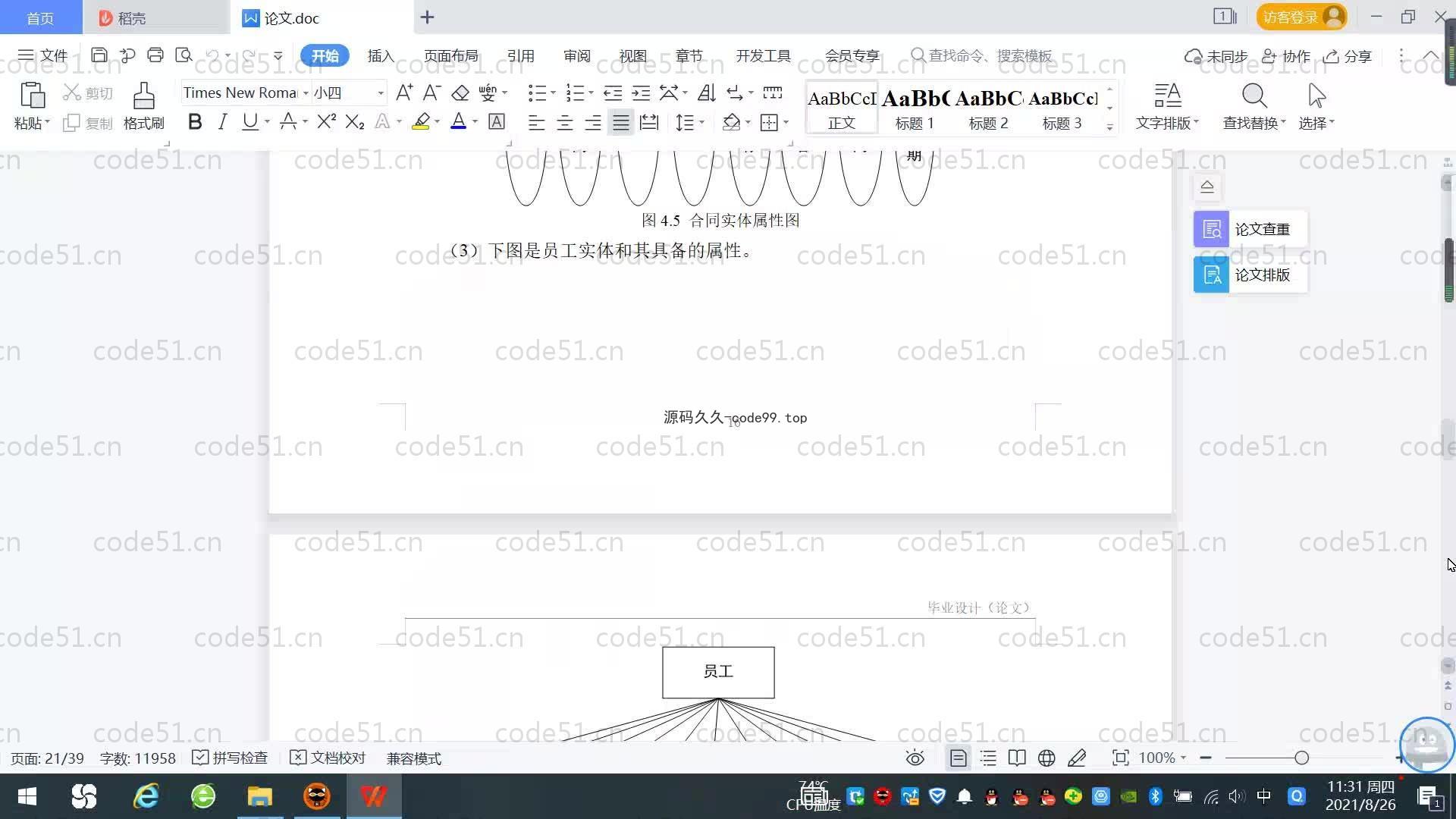Expand bullet list options arrow
Viewport: 1456px width, 819px height.
[553, 93]
